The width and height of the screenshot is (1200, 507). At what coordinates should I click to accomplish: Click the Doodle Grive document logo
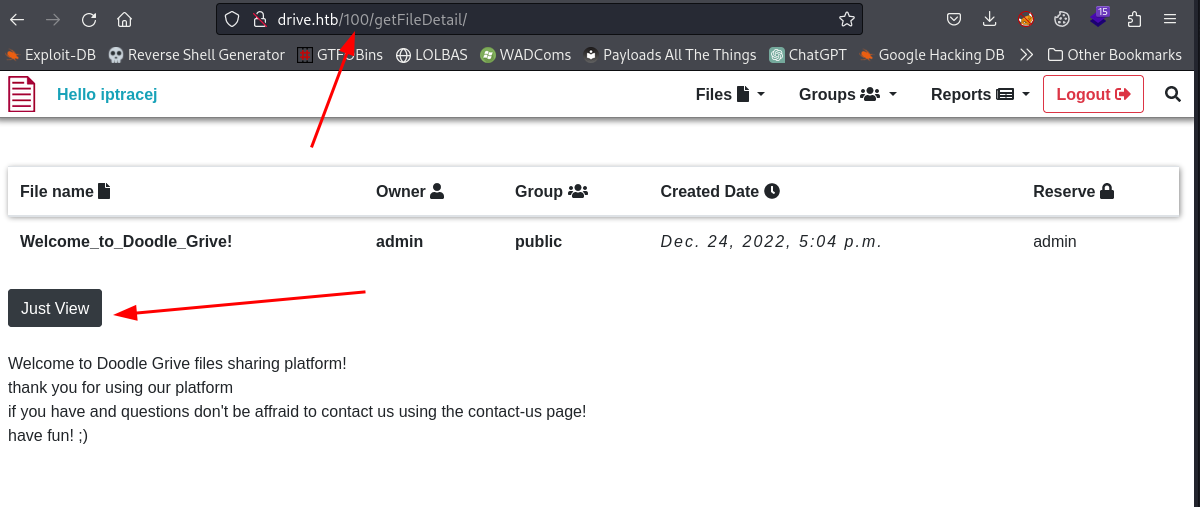(22, 94)
